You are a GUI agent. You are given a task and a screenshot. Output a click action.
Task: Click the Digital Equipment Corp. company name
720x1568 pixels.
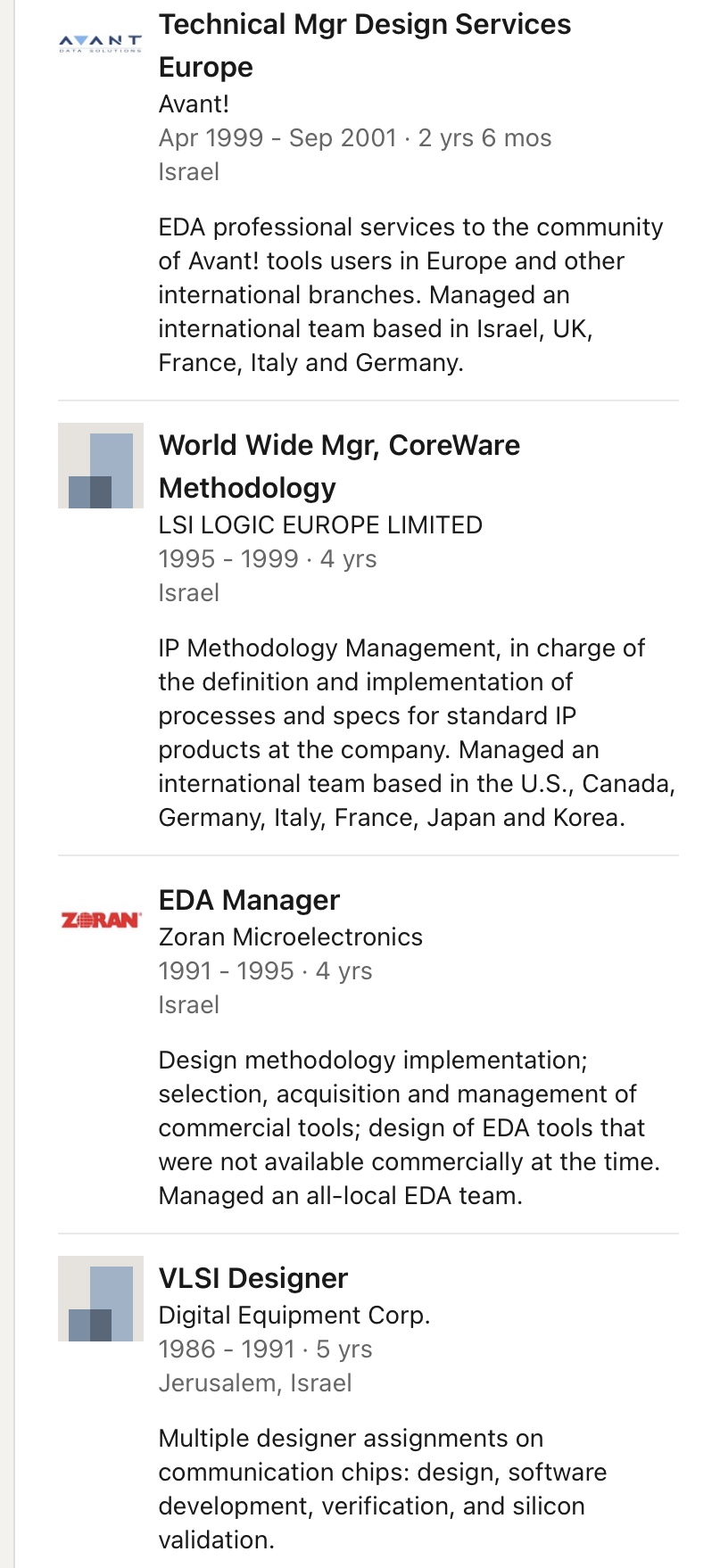click(x=294, y=1315)
